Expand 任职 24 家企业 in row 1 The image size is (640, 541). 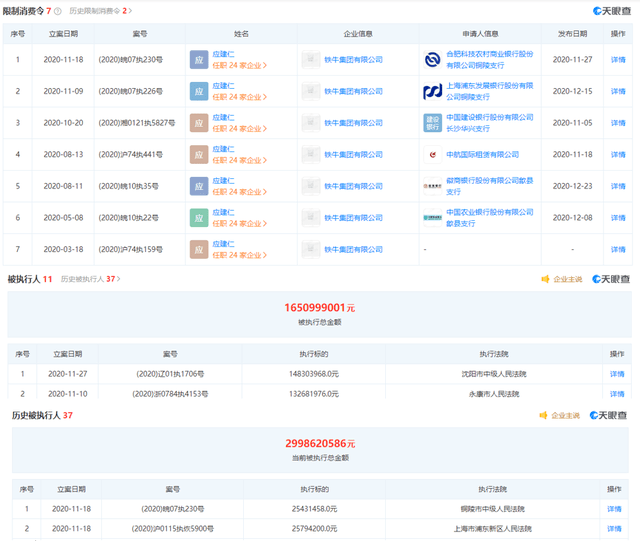click(240, 65)
